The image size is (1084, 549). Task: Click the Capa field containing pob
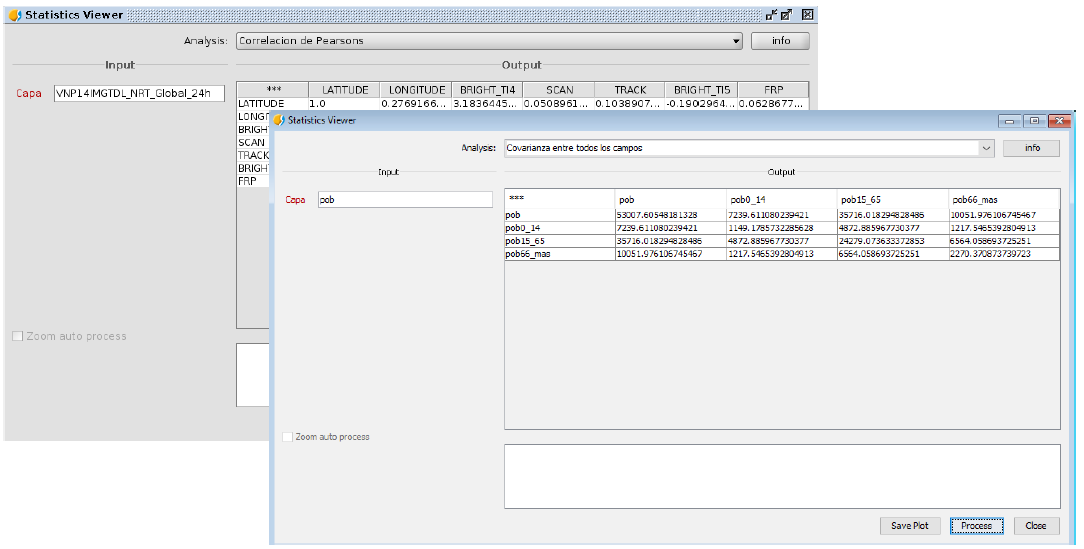(x=404, y=200)
